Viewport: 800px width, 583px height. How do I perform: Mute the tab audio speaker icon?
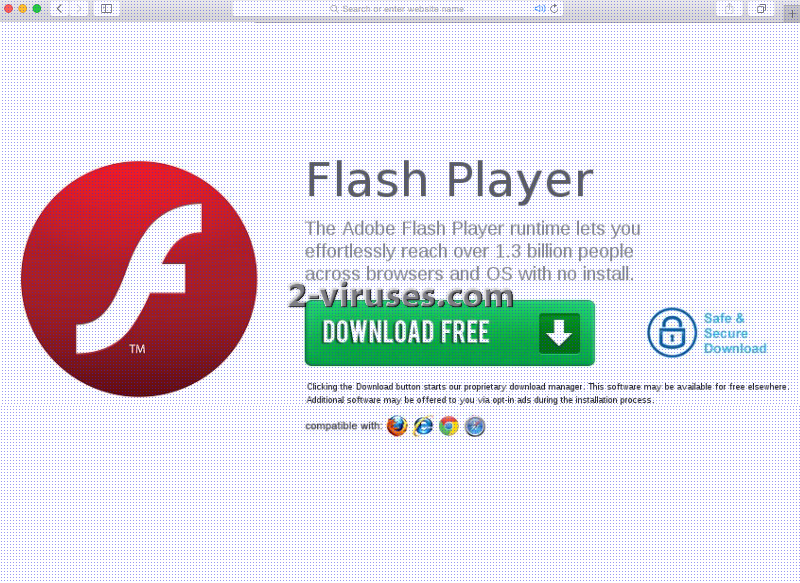pos(540,9)
